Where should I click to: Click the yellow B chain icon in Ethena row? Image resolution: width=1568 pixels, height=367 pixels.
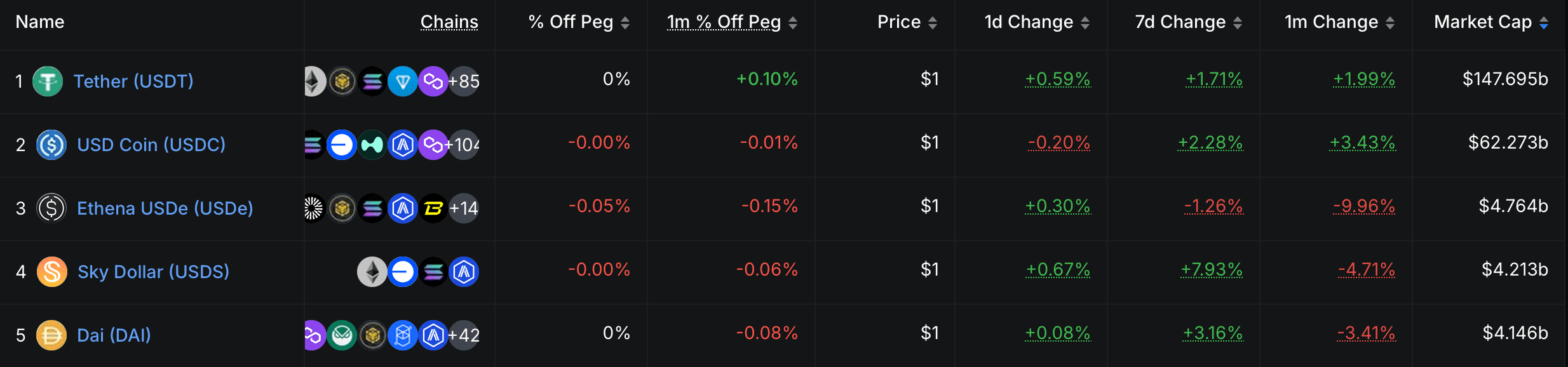pyautogui.click(x=433, y=208)
